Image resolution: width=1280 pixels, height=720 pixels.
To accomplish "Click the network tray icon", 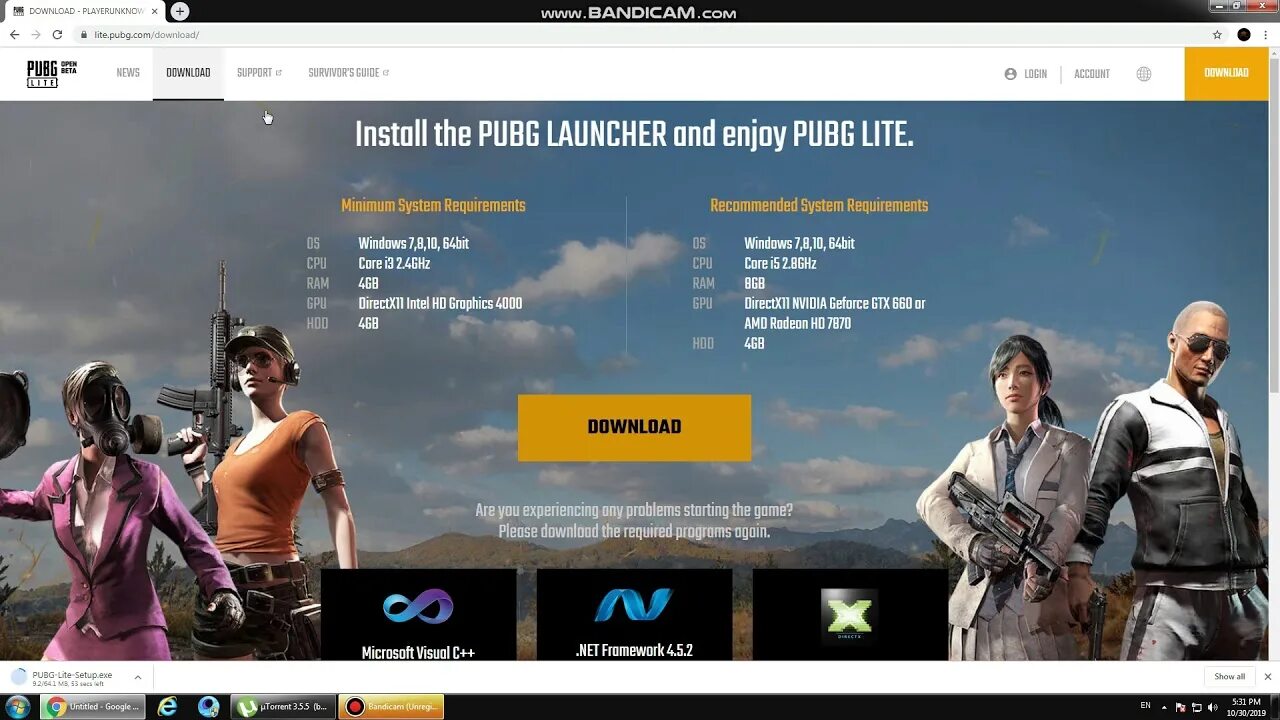I will (1197, 707).
